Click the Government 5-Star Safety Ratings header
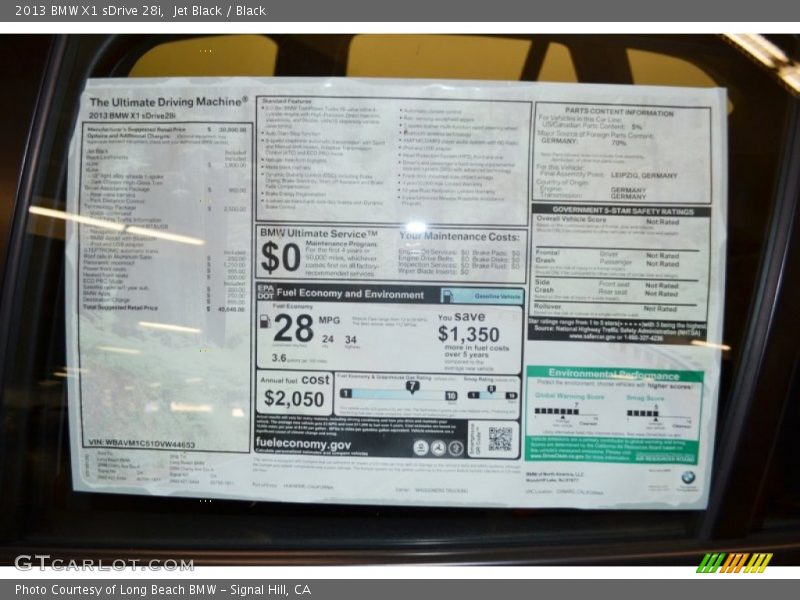The height and width of the screenshot is (600, 800). tap(620, 211)
